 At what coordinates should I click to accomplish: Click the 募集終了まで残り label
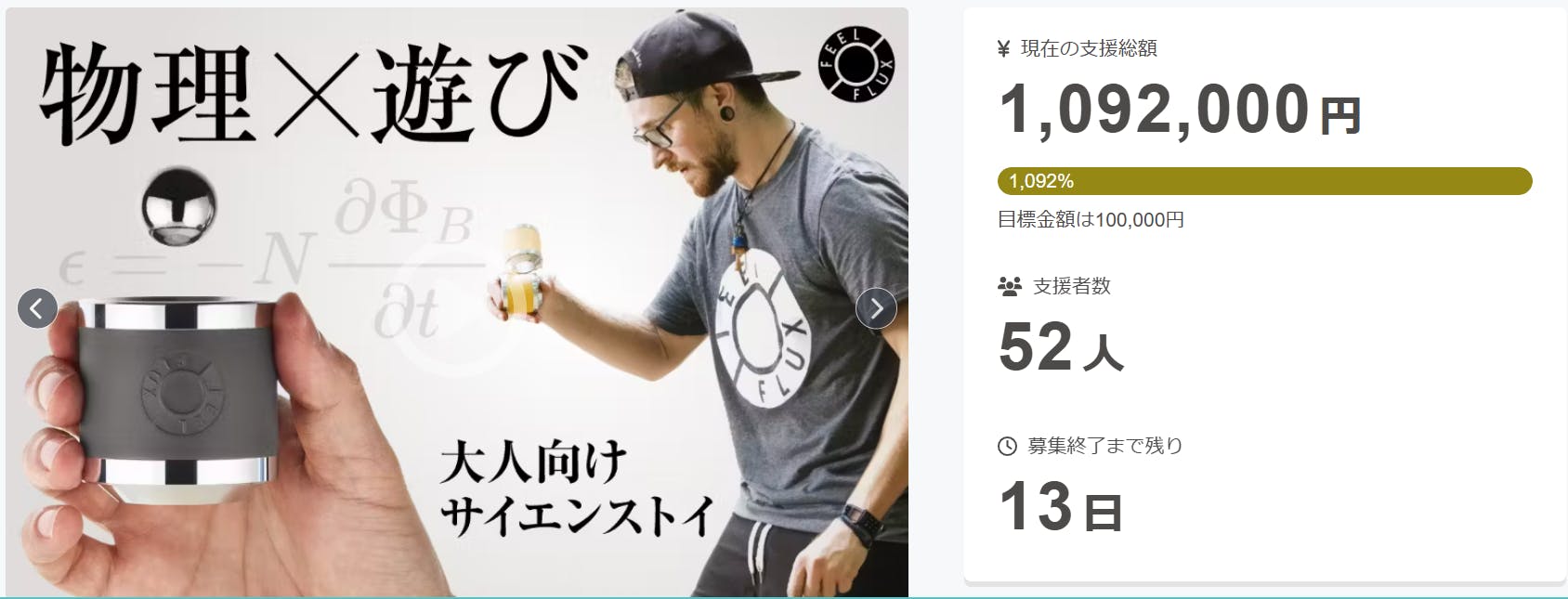click(x=1105, y=446)
